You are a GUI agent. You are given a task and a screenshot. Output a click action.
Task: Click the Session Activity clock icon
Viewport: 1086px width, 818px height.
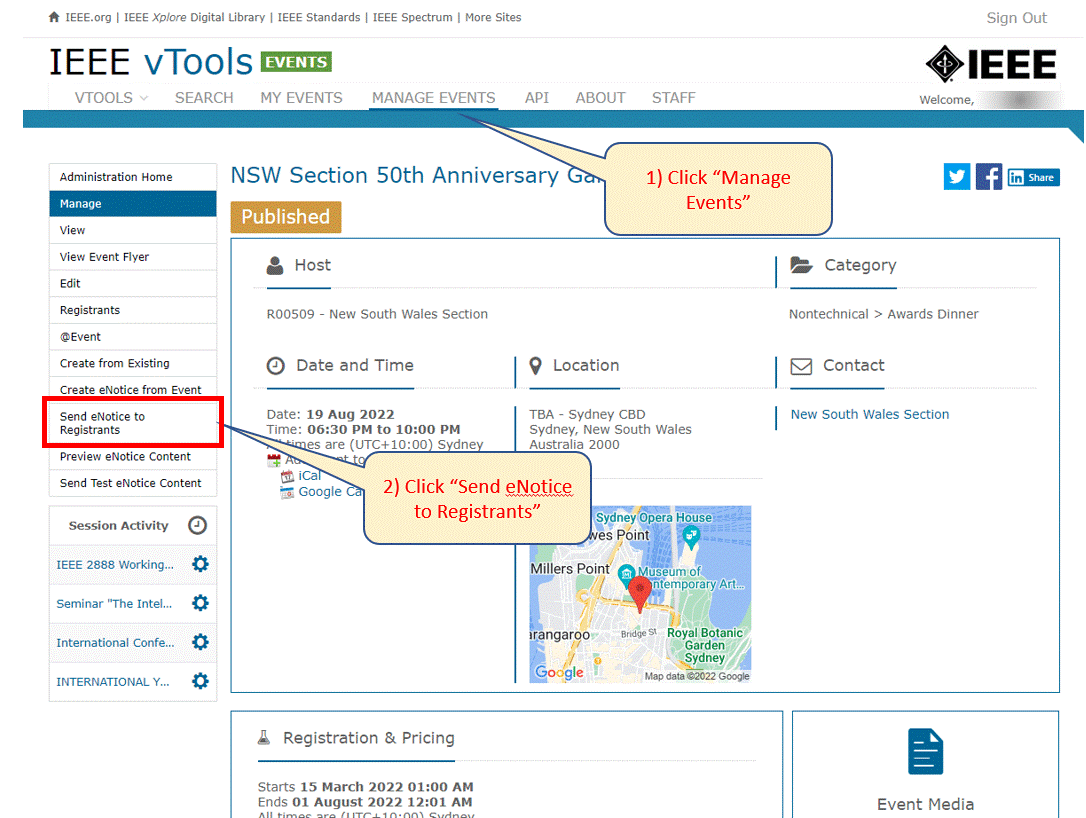click(x=197, y=525)
